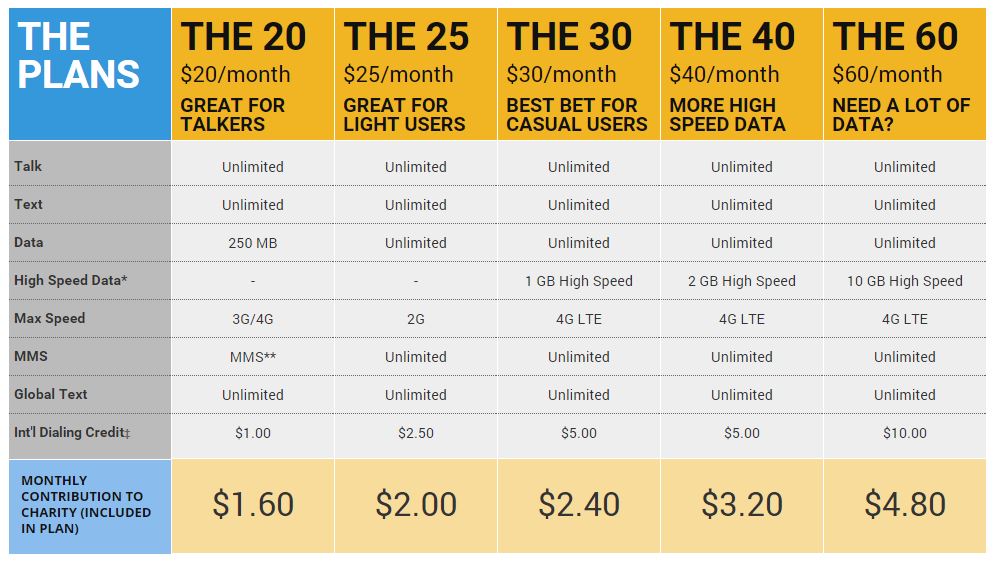Click the 250 MB data cell
The height and width of the screenshot is (564, 993).
(x=253, y=243)
